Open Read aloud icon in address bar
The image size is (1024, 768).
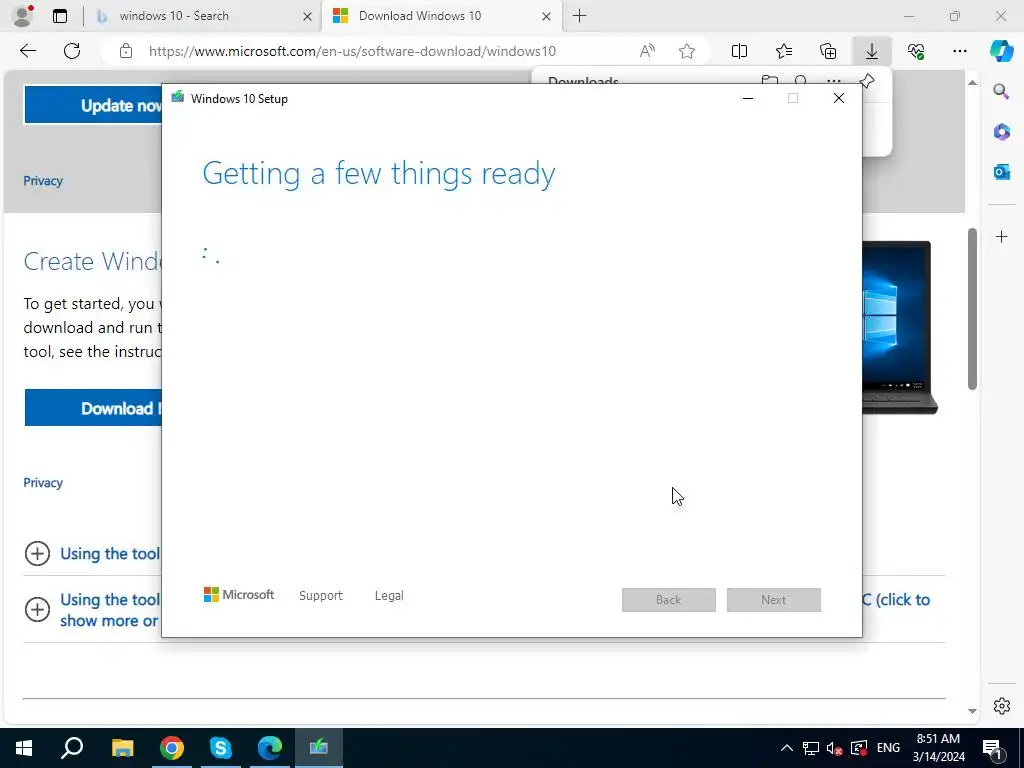click(x=647, y=51)
